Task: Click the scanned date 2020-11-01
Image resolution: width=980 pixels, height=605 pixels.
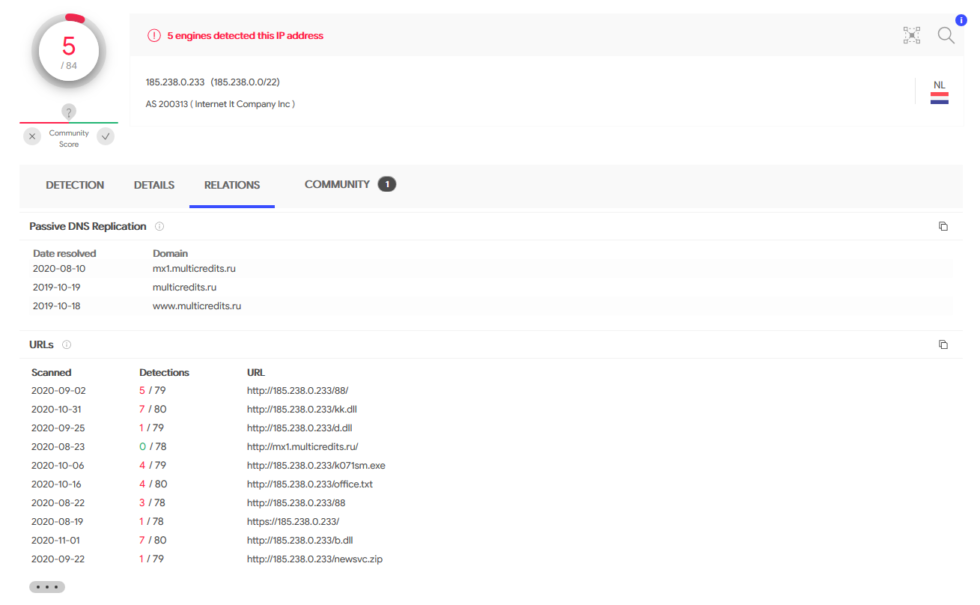Action: point(55,540)
